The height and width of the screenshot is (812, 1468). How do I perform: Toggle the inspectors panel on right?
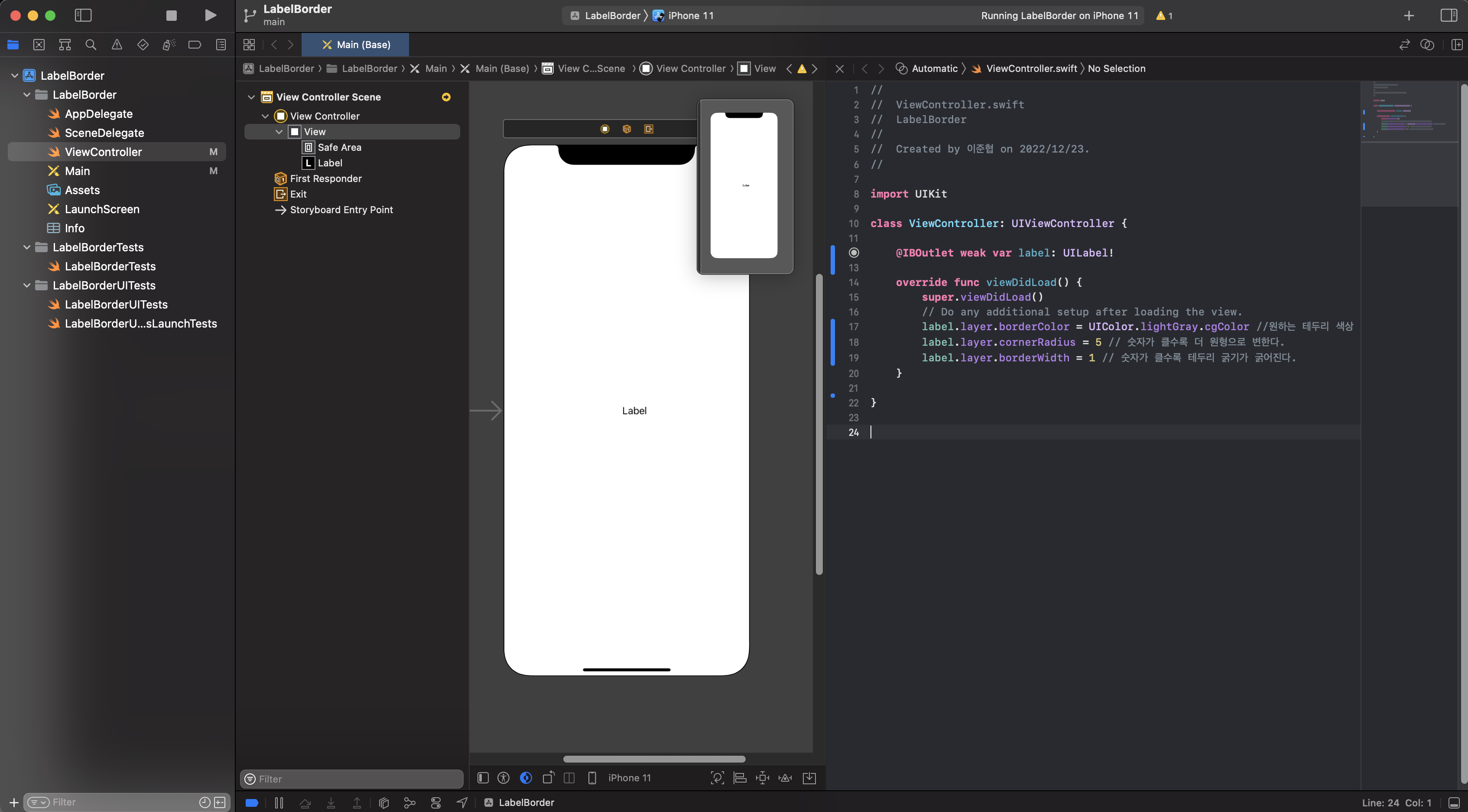coord(1448,16)
